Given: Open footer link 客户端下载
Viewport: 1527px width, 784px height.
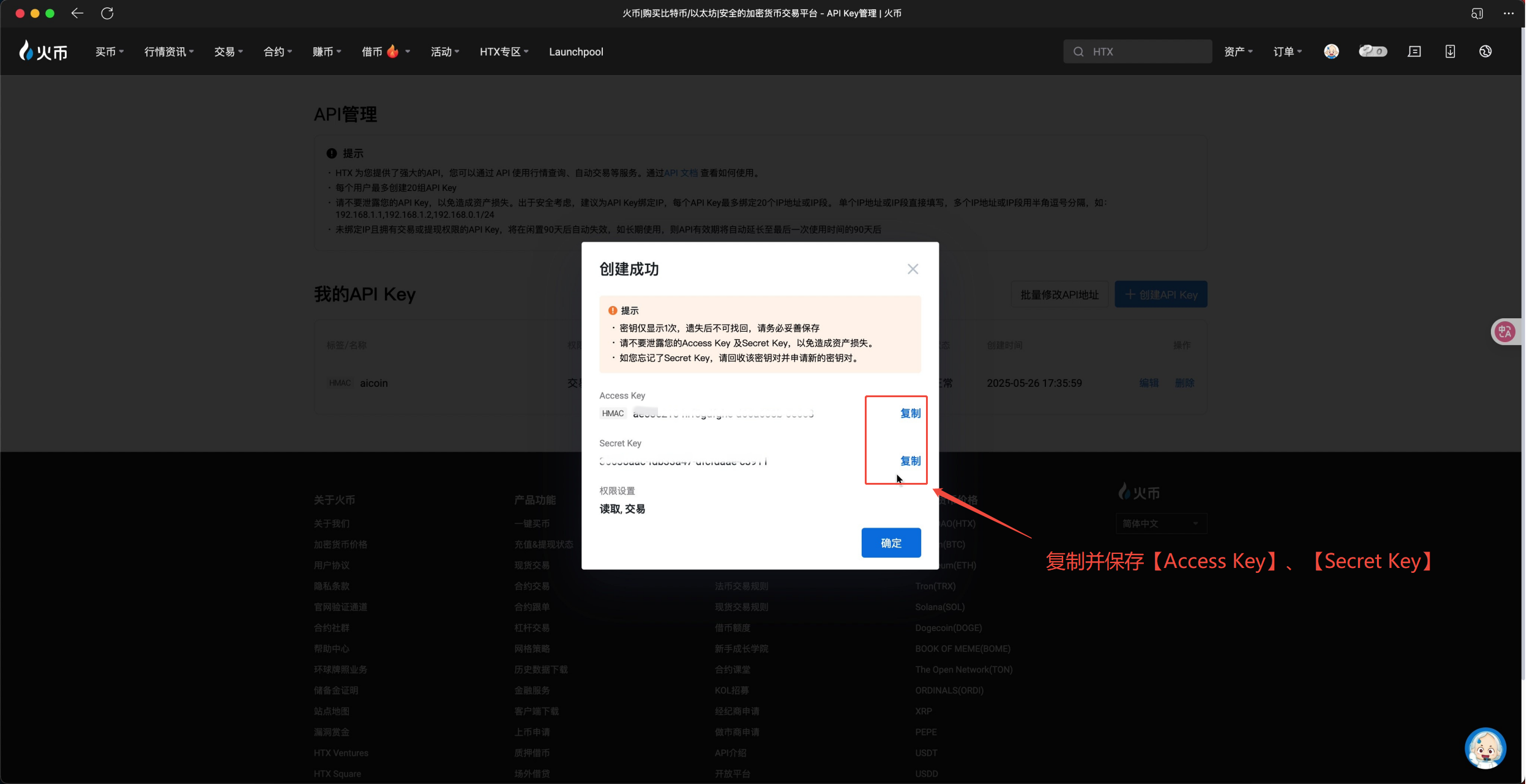Looking at the screenshot, I should pyautogui.click(x=536, y=711).
